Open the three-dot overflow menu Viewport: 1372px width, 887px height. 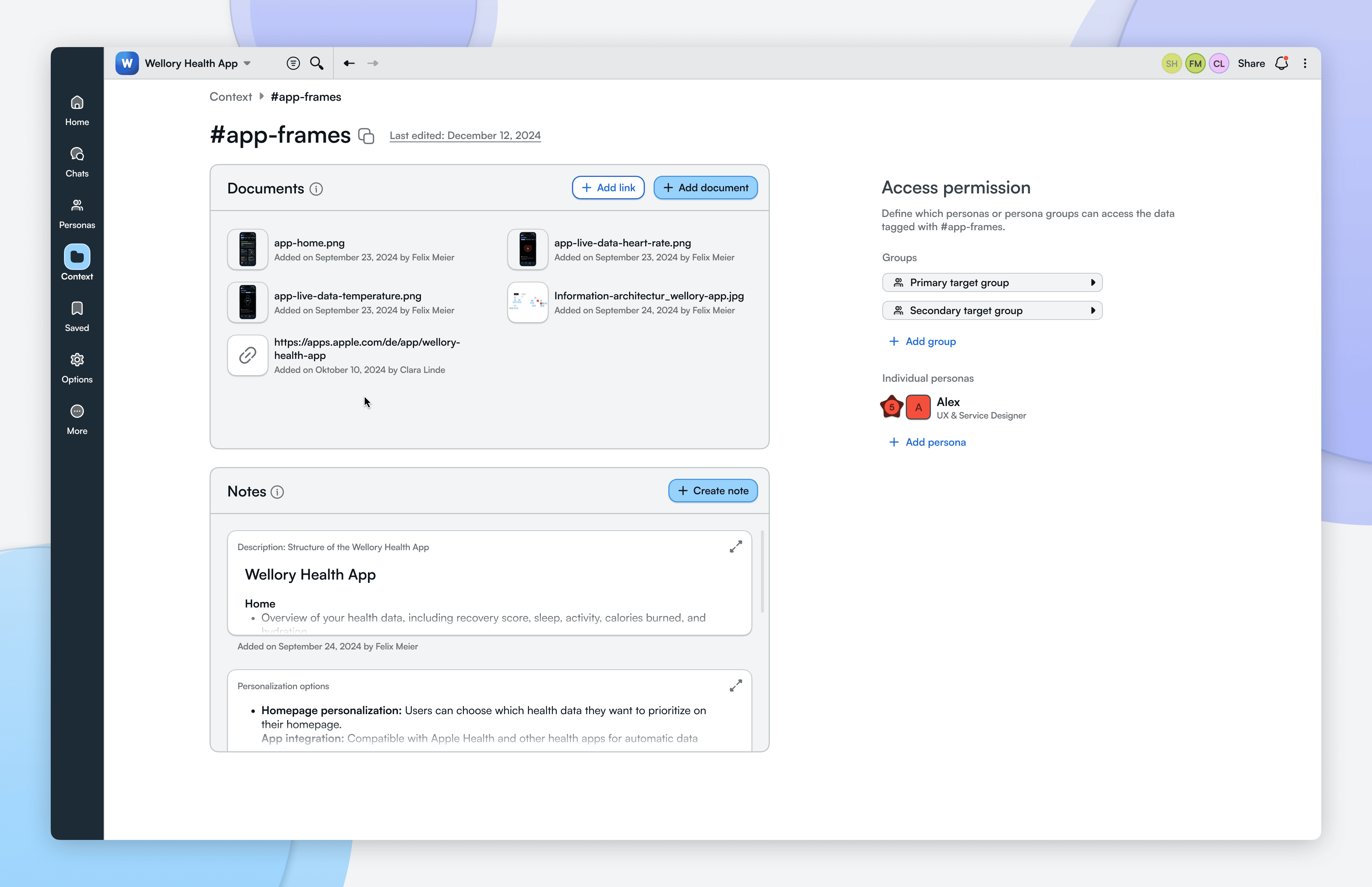(1305, 63)
